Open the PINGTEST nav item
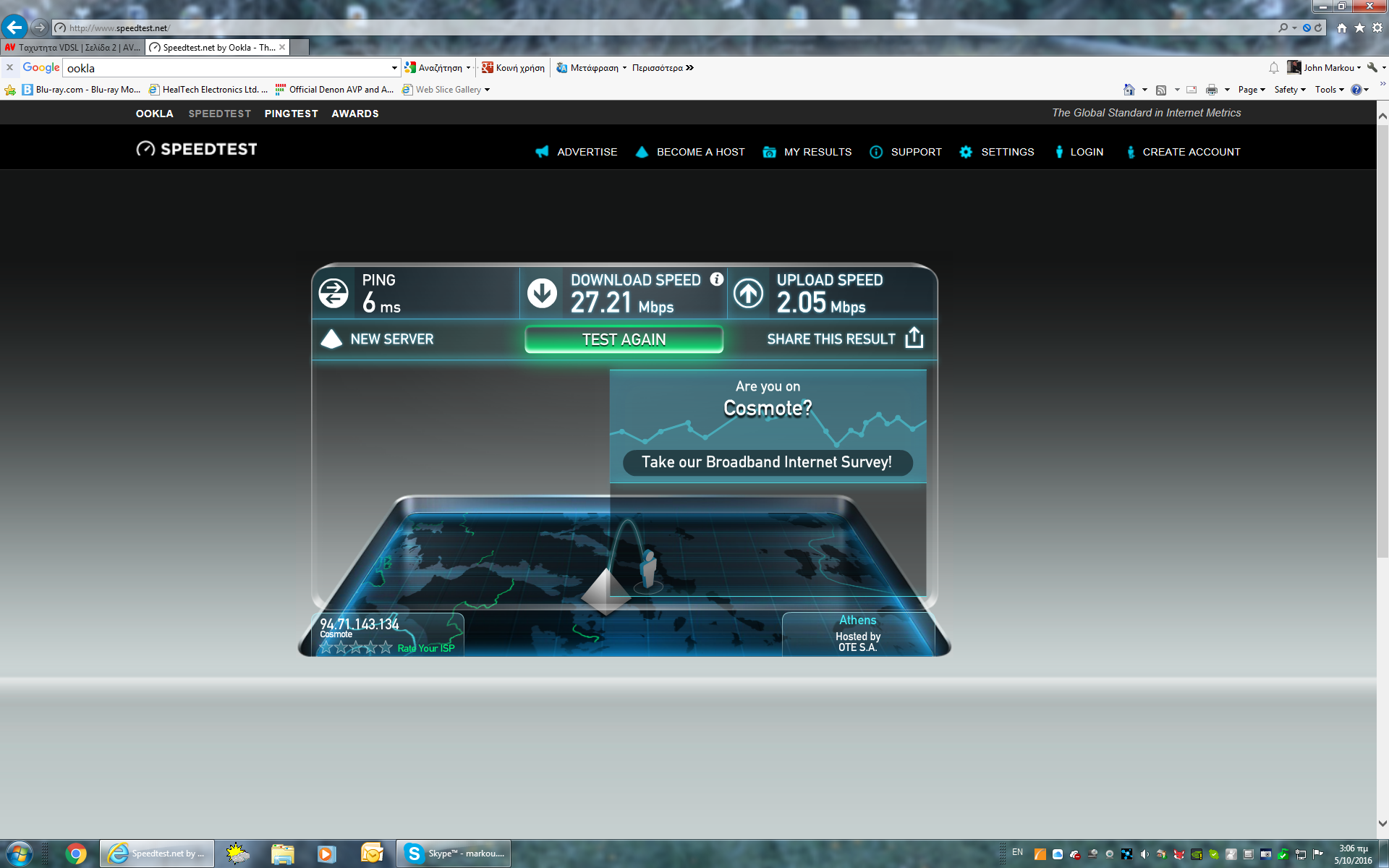Image resolution: width=1389 pixels, height=868 pixels. [x=292, y=114]
